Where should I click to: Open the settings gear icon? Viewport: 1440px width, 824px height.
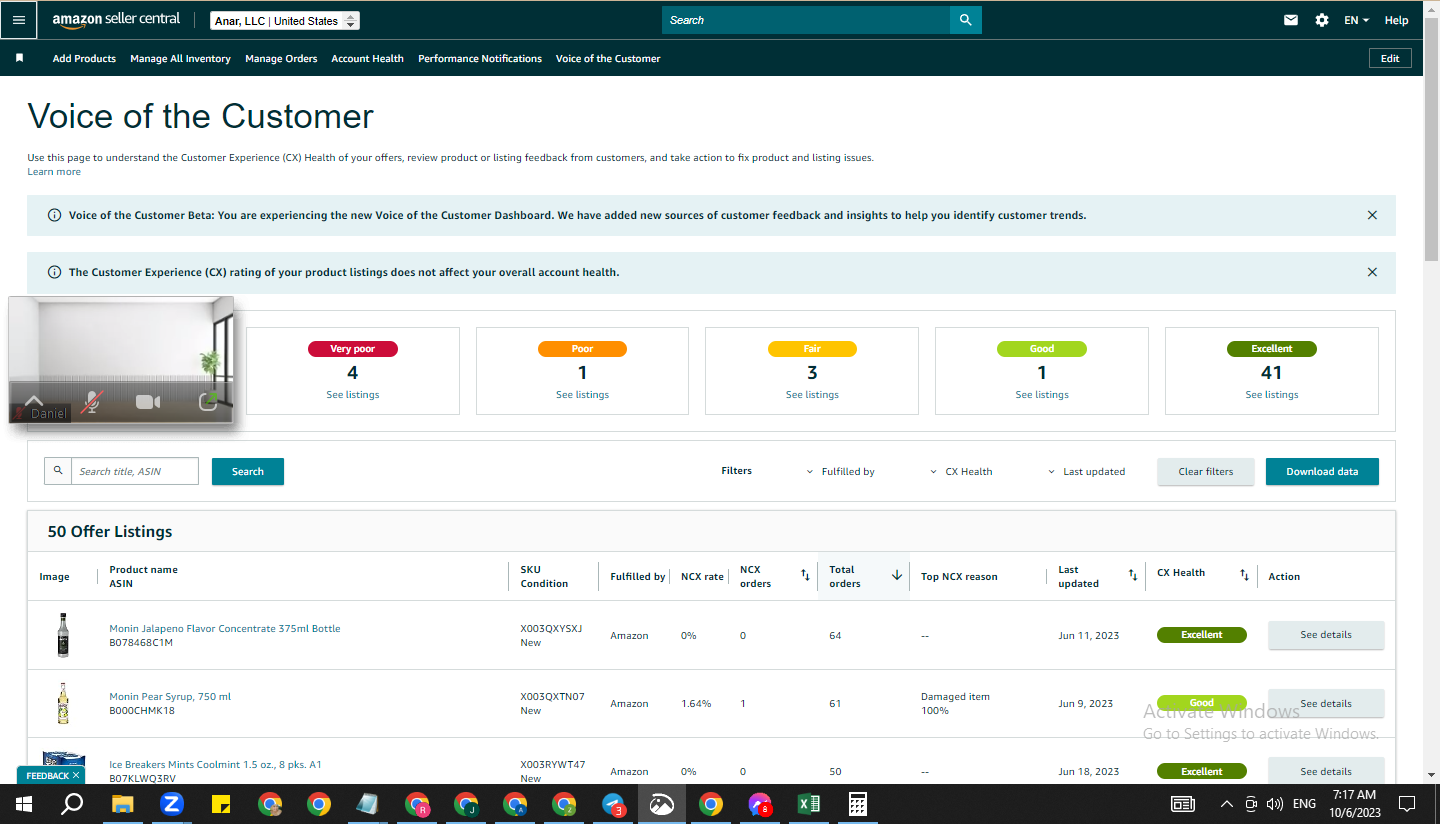[x=1322, y=20]
